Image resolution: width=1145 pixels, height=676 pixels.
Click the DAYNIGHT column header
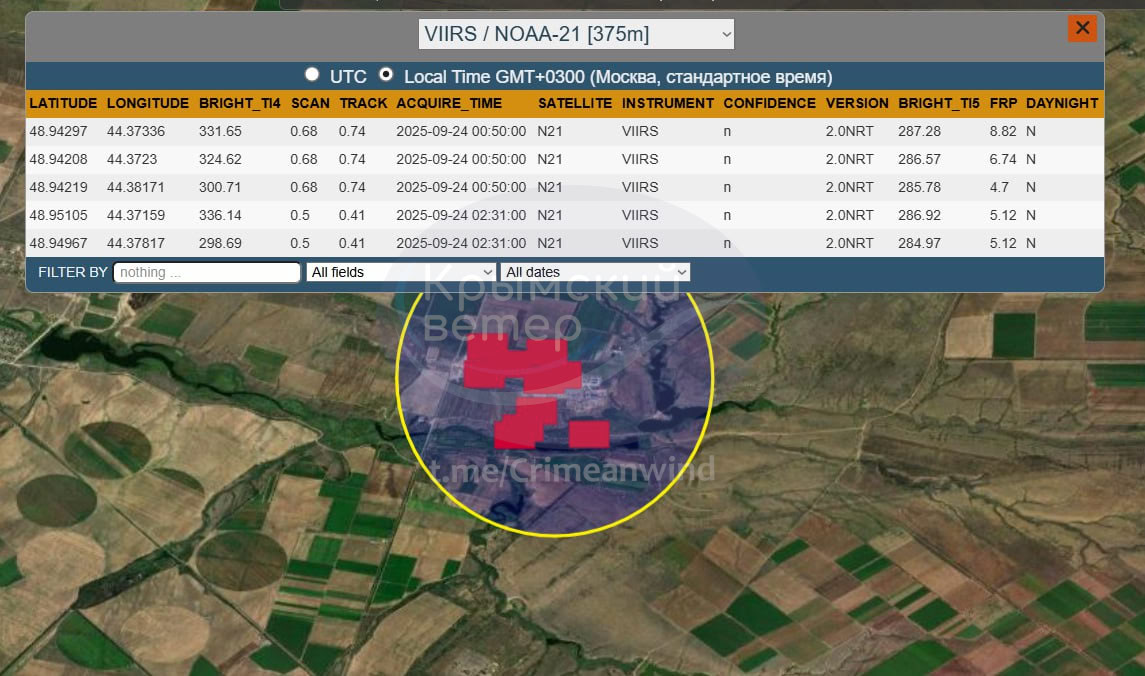point(1062,103)
